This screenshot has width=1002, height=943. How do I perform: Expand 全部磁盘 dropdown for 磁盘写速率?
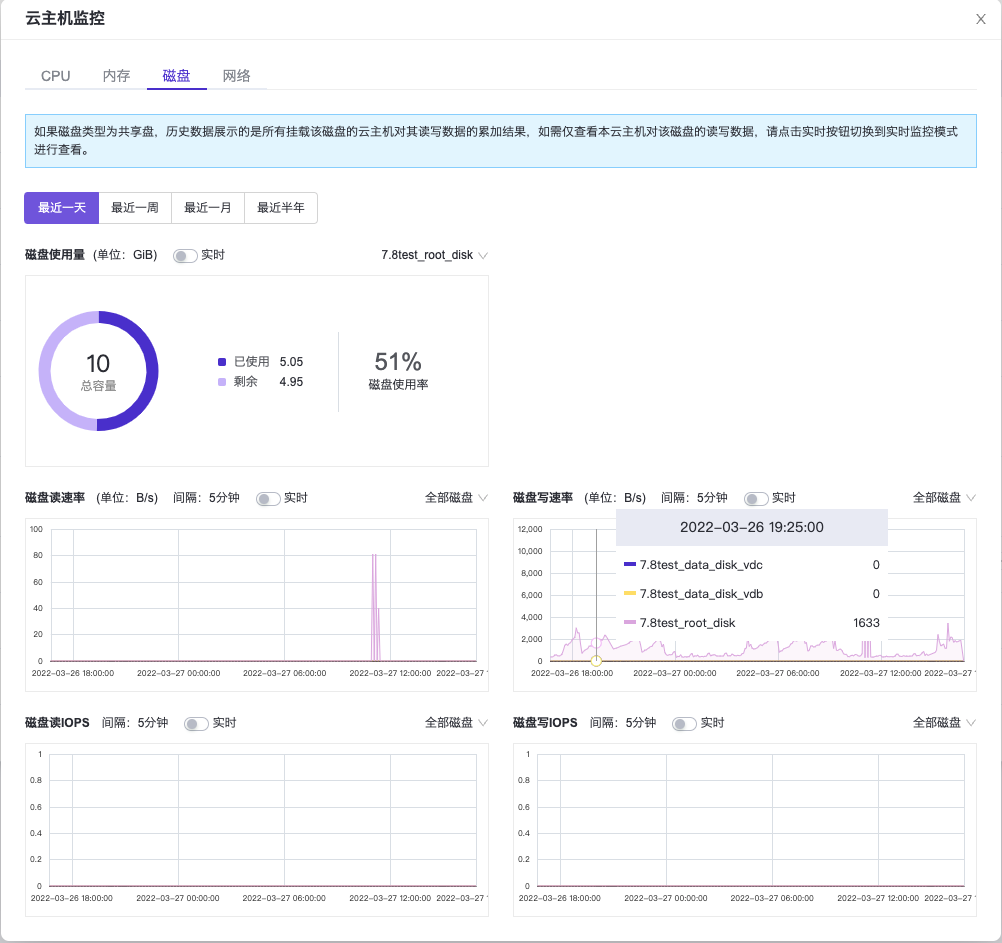(944, 498)
